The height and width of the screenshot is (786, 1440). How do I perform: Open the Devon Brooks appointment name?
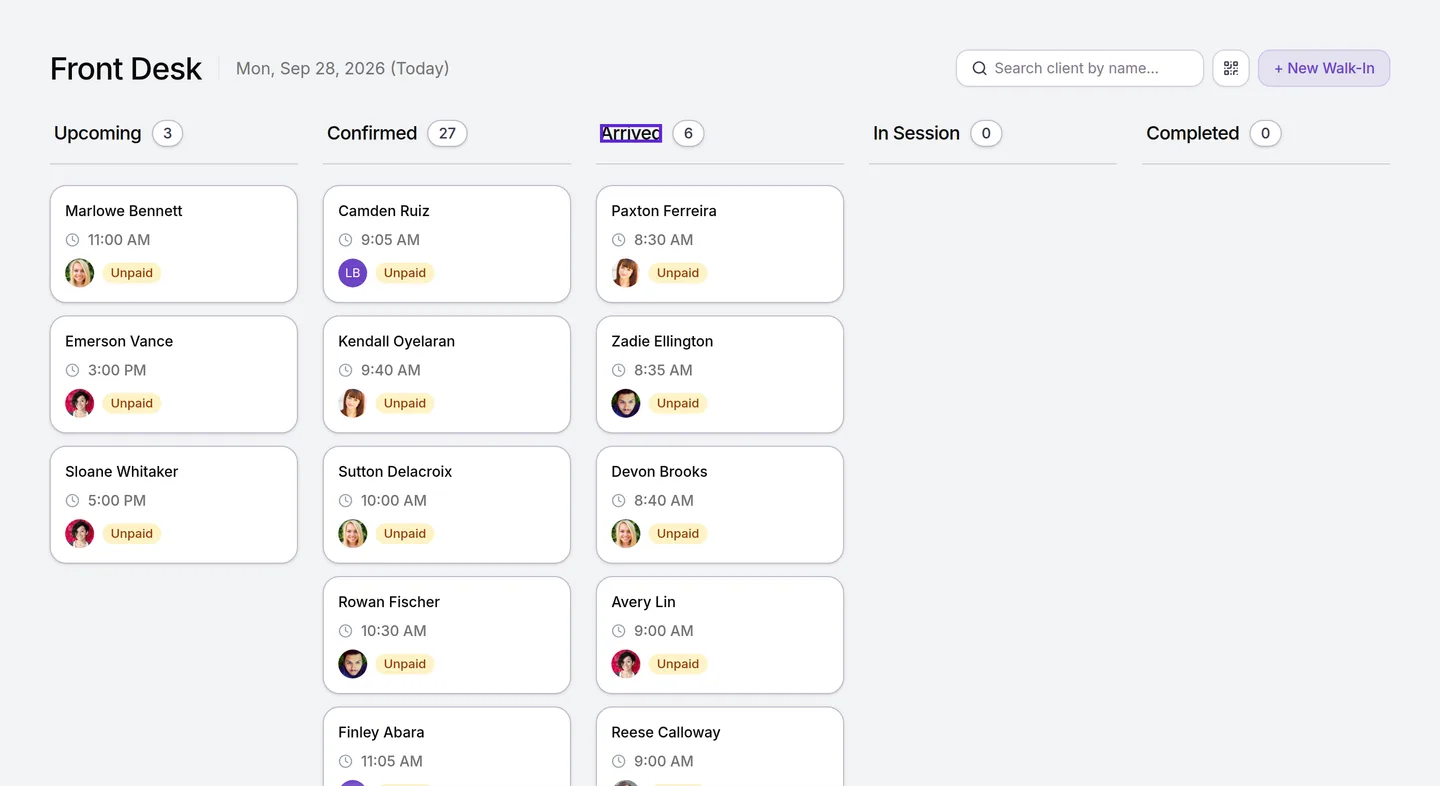point(659,471)
